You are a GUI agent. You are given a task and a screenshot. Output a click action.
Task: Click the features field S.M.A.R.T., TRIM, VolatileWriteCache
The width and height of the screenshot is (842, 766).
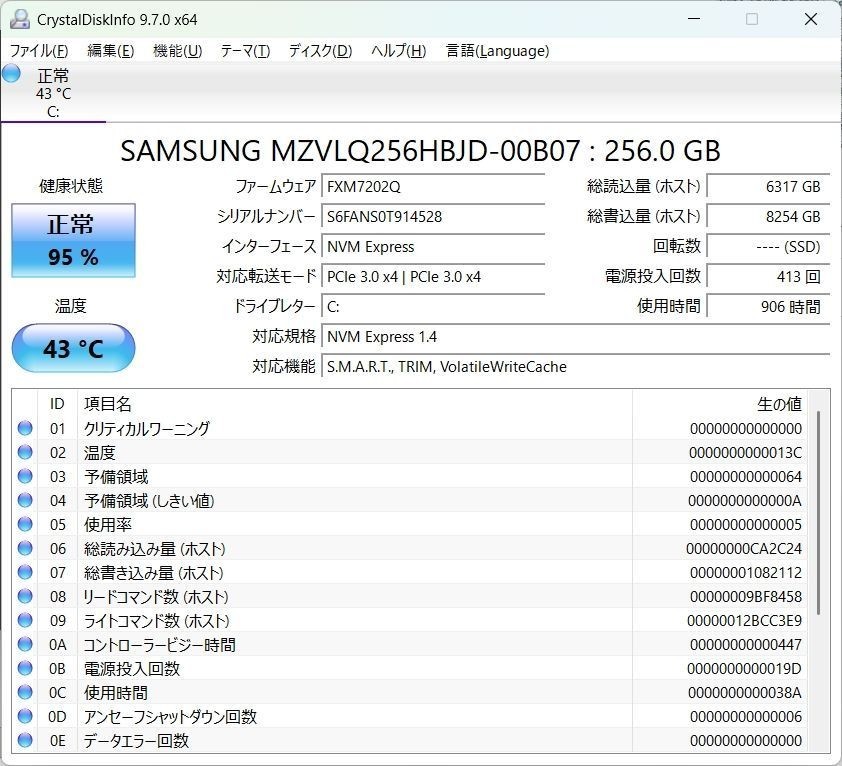(x=576, y=367)
